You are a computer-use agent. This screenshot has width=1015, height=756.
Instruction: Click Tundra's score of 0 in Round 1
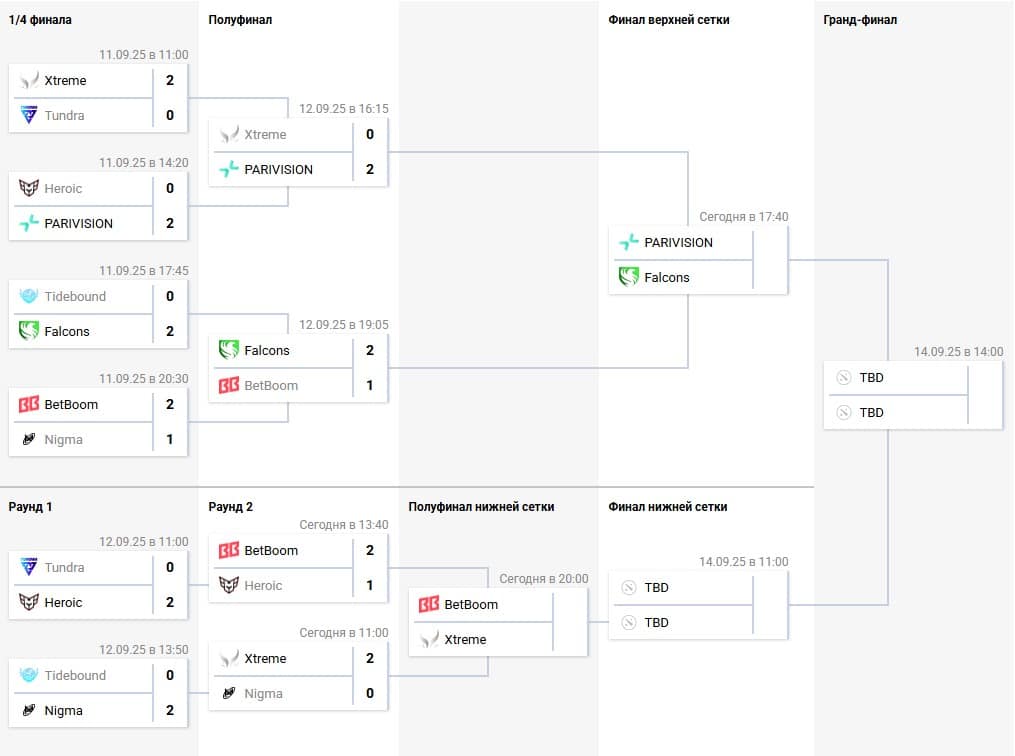[x=170, y=568]
